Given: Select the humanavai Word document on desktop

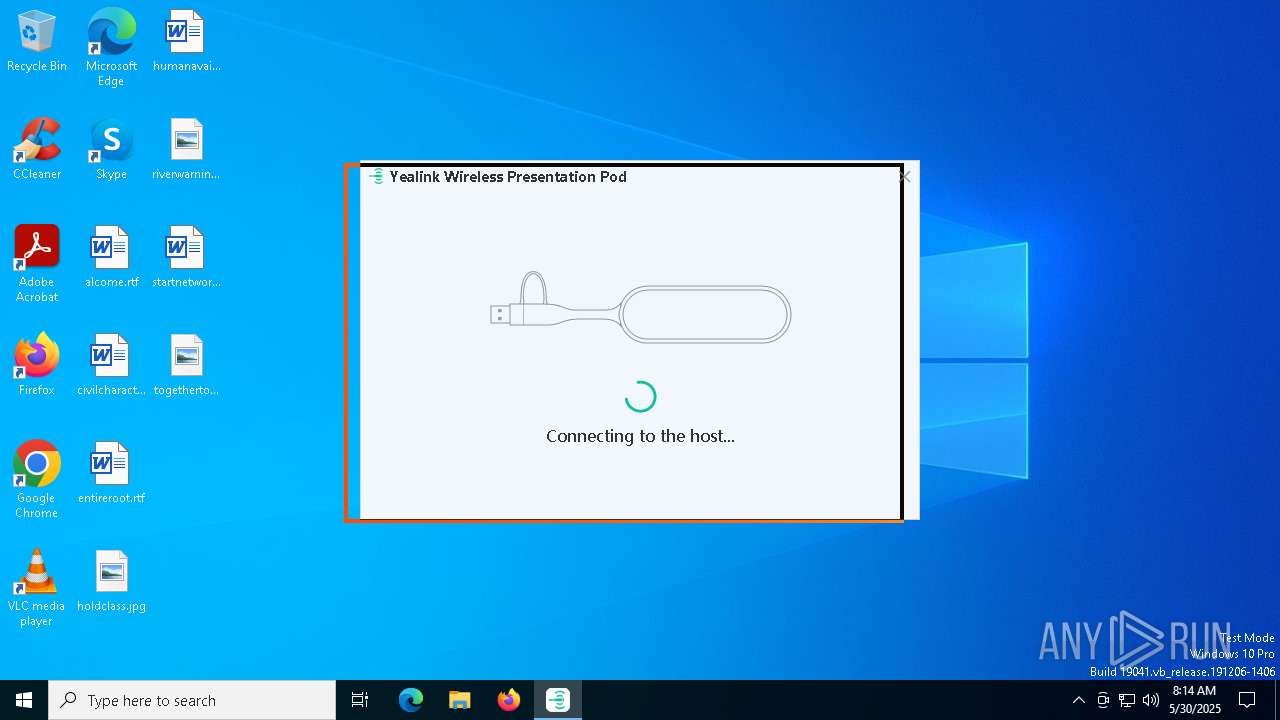Looking at the screenshot, I should (x=186, y=41).
